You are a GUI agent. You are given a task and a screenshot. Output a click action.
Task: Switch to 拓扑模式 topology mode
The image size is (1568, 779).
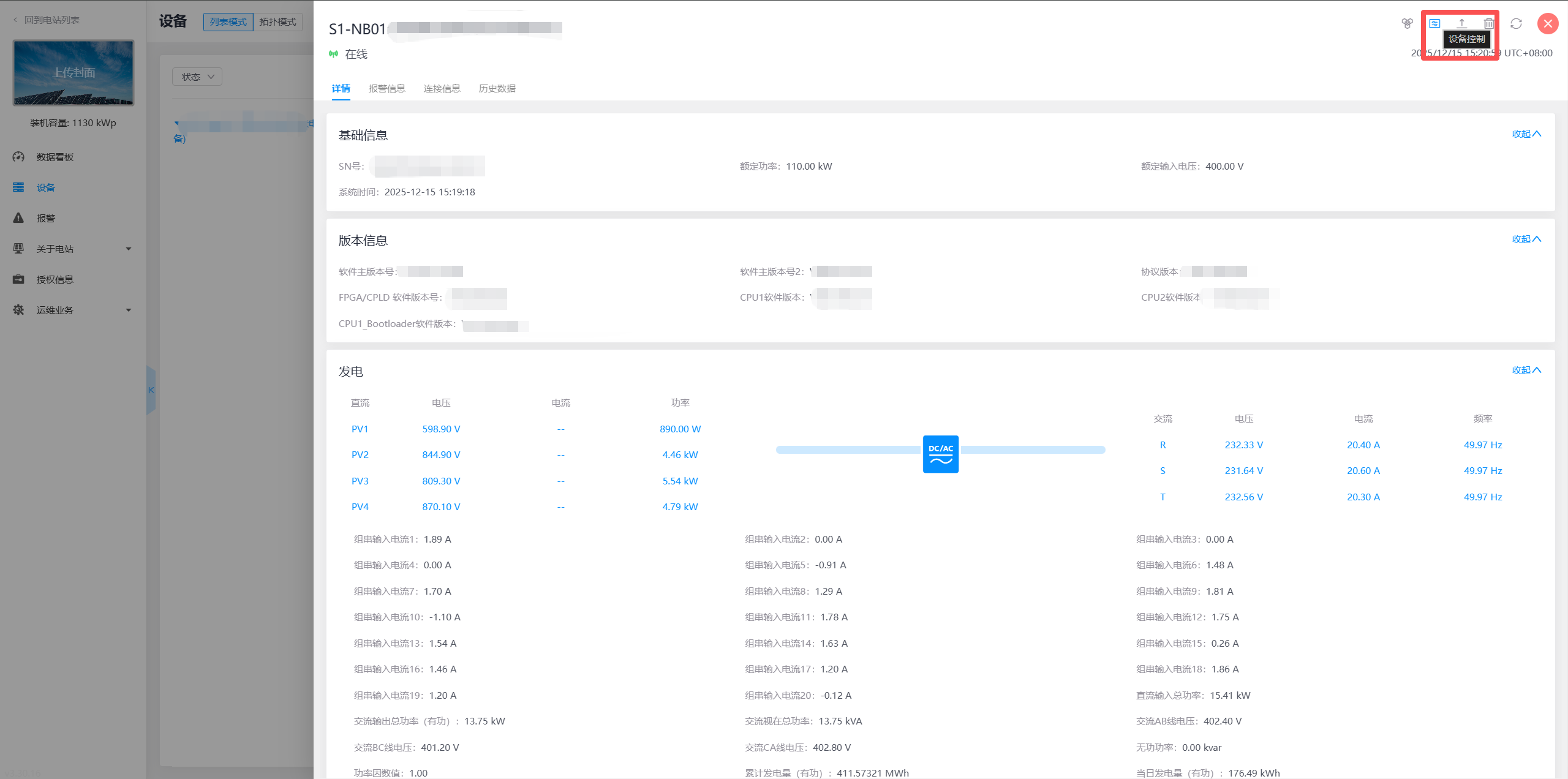[277, 21]
